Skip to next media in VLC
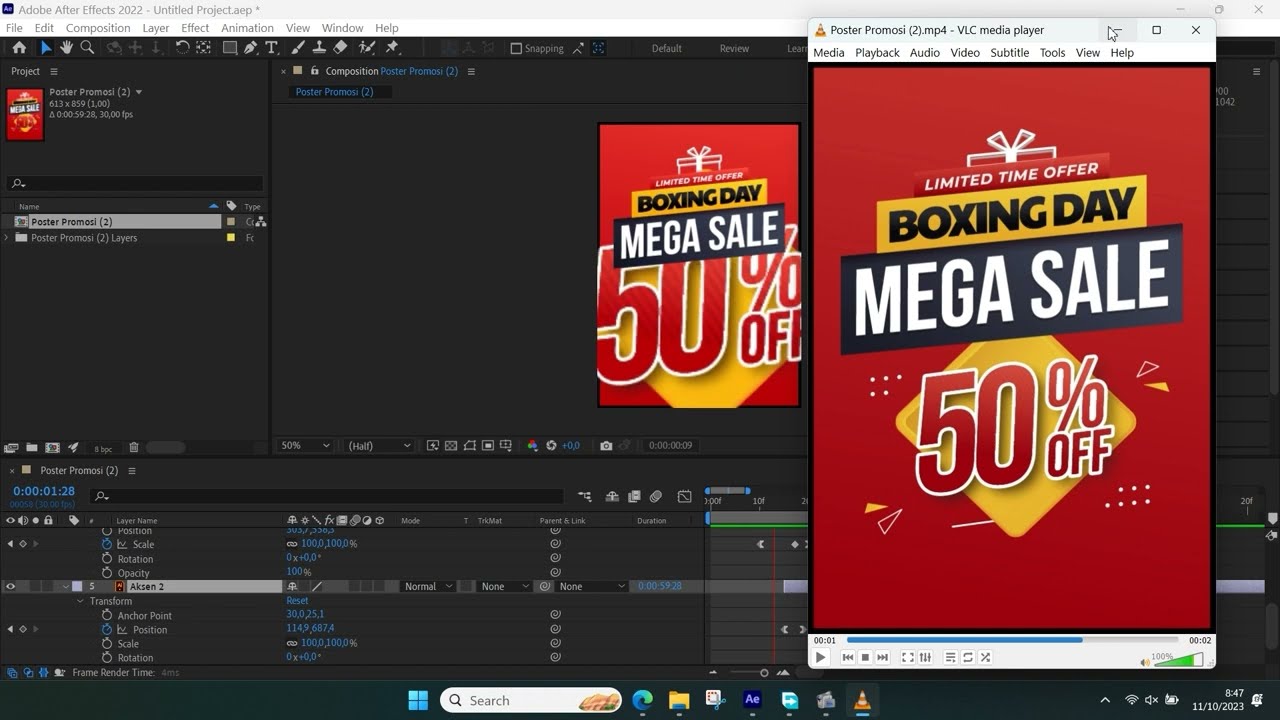 click(882, 657)
